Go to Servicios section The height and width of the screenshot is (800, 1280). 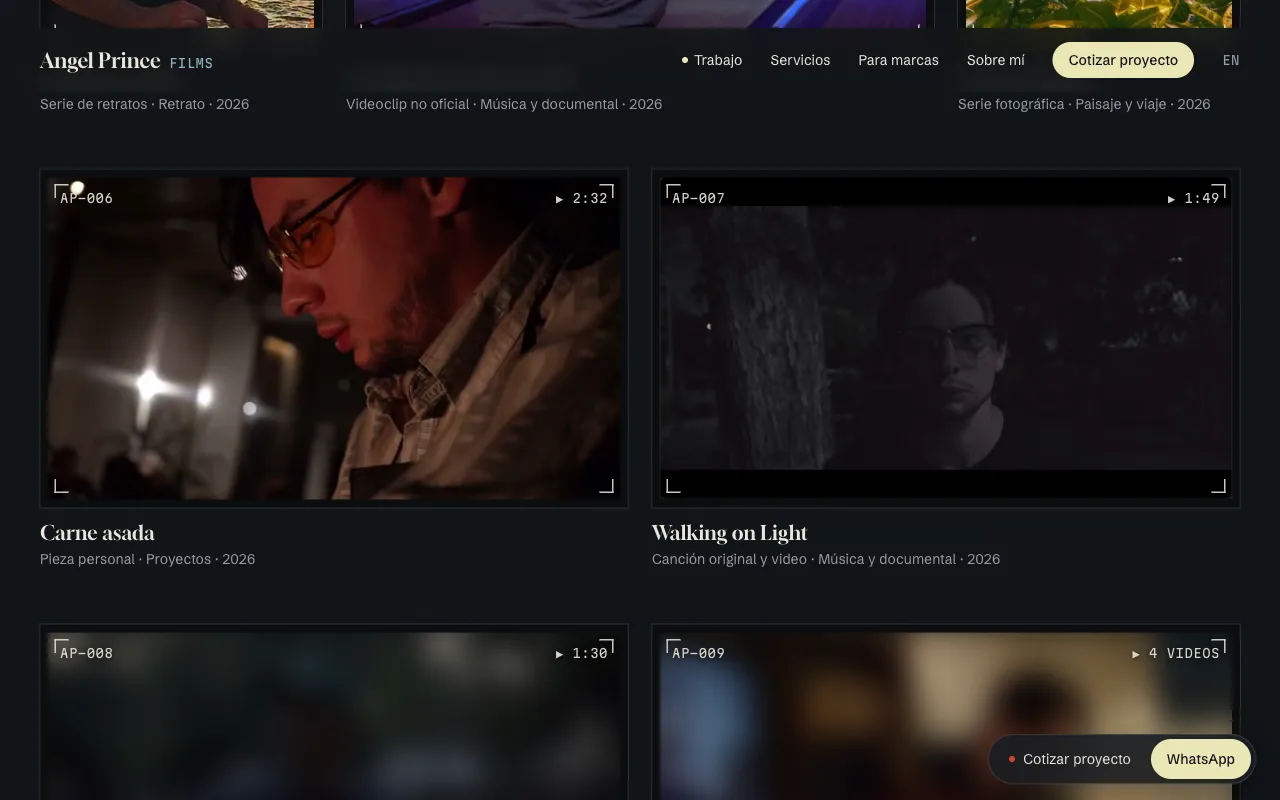point(800,60)
